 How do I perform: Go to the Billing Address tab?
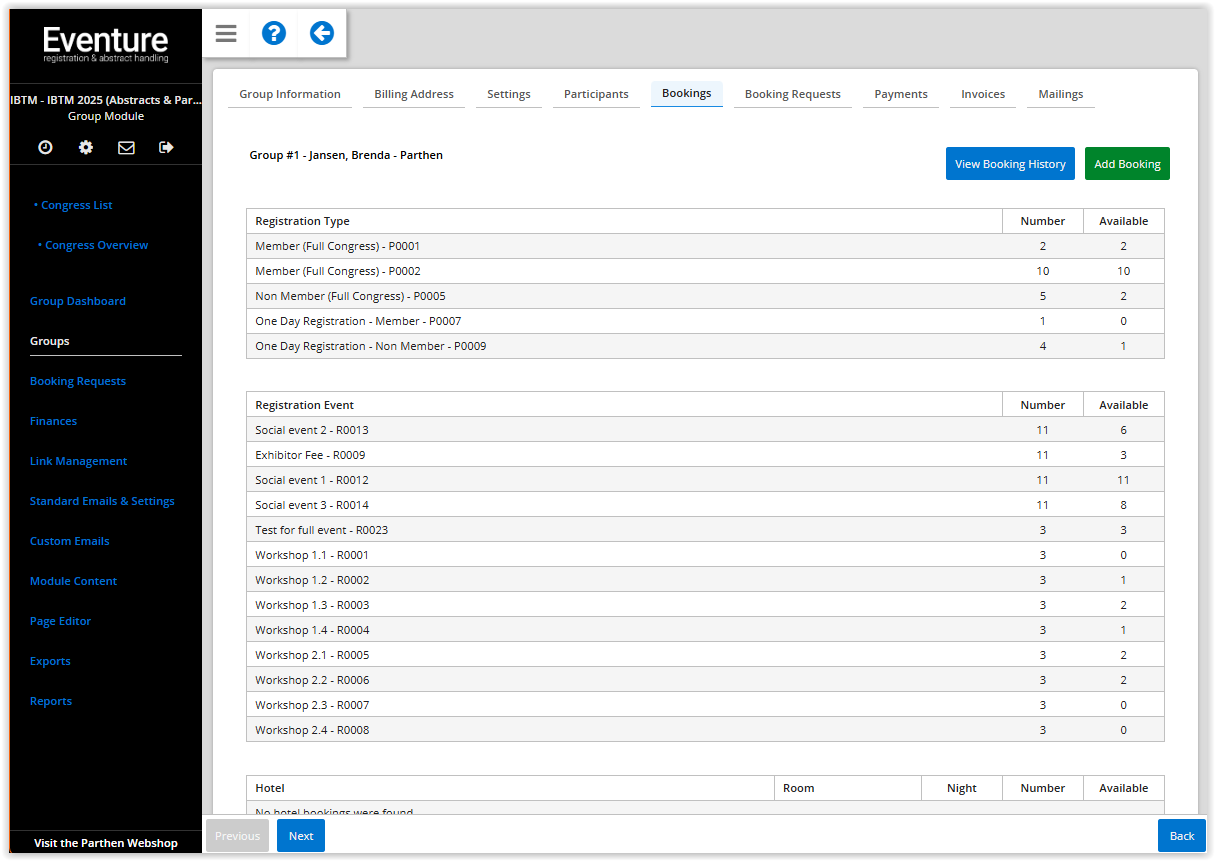[414, 94]
